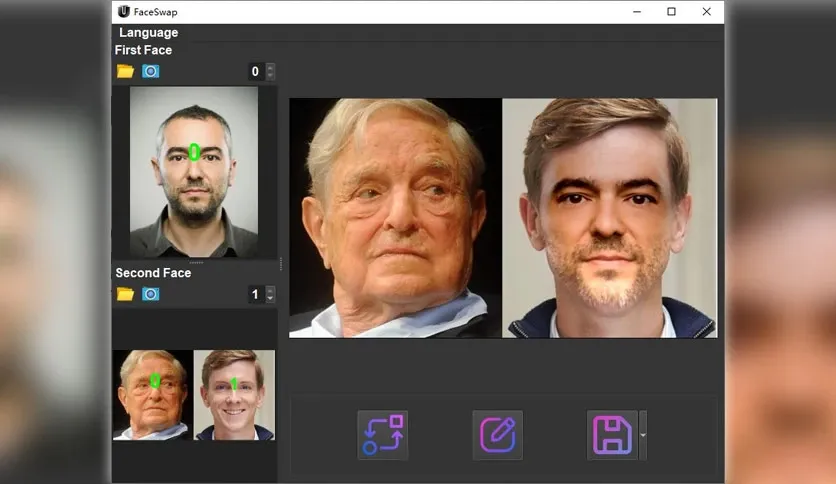The width and height of the screenshot is (836, 484).
Task: Decrease the Second Face index spinner
Action: [270, 298]
